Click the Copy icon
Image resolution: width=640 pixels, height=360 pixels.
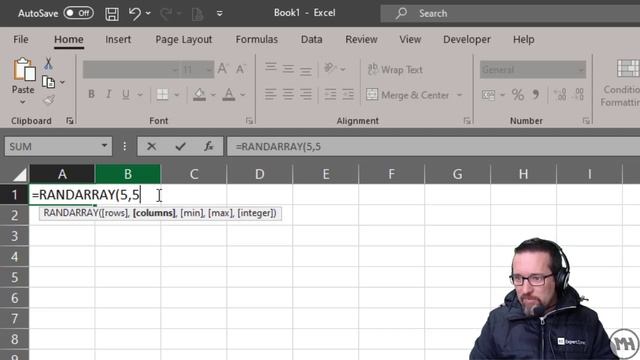click(49, 82)
